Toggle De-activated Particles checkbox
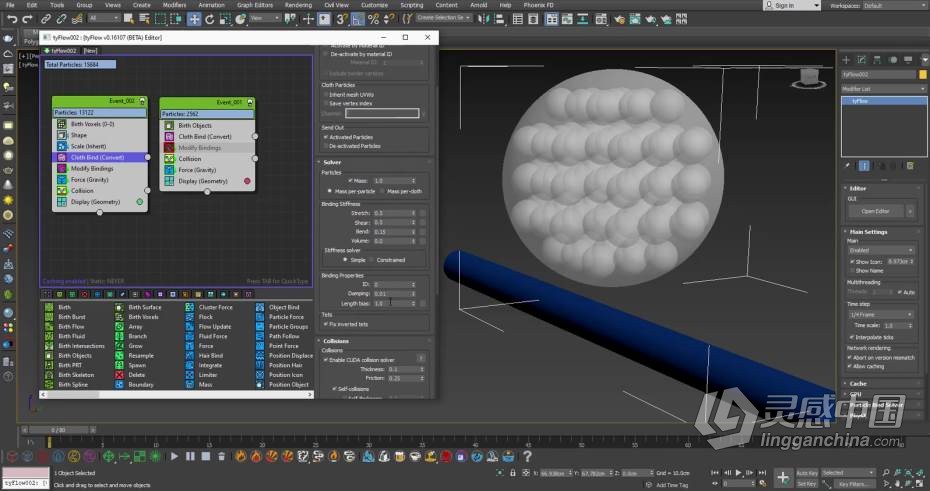 [326, 146]
